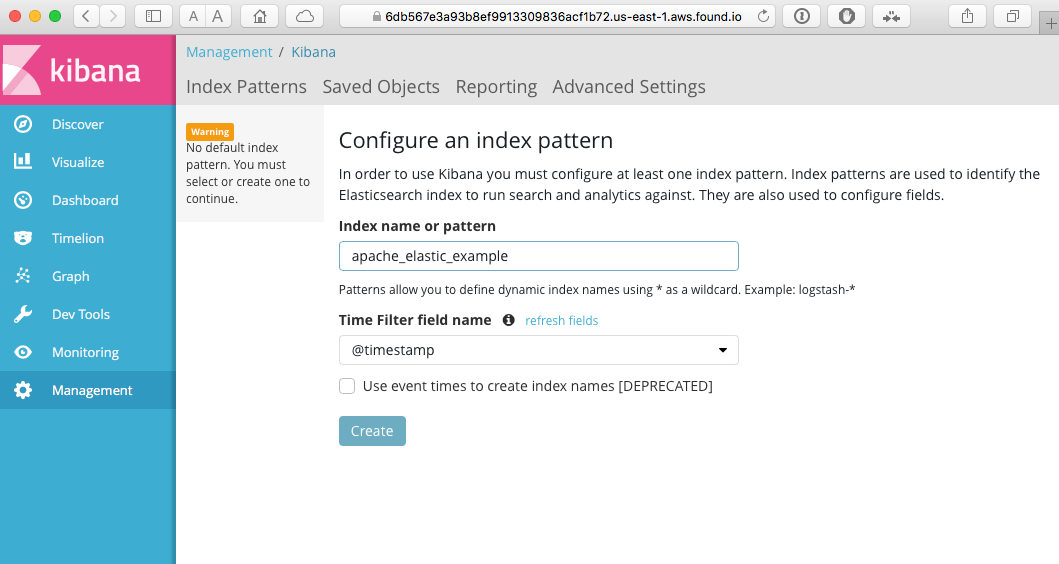Switch to the Advanced Settings tab
The image size is (1059, 564).
pyautogui.click(x=629, y=86)
